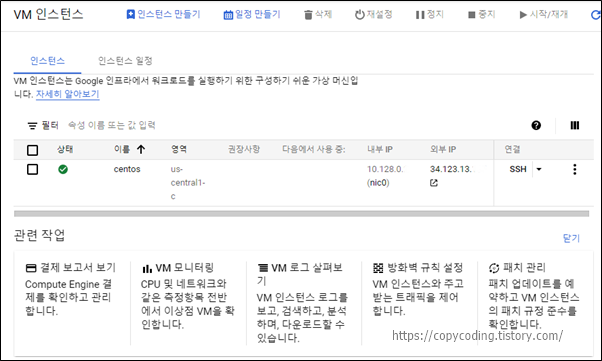Click the Zone (영역) column header
This screenshot has height=361, width=602.
click(179, 149)
